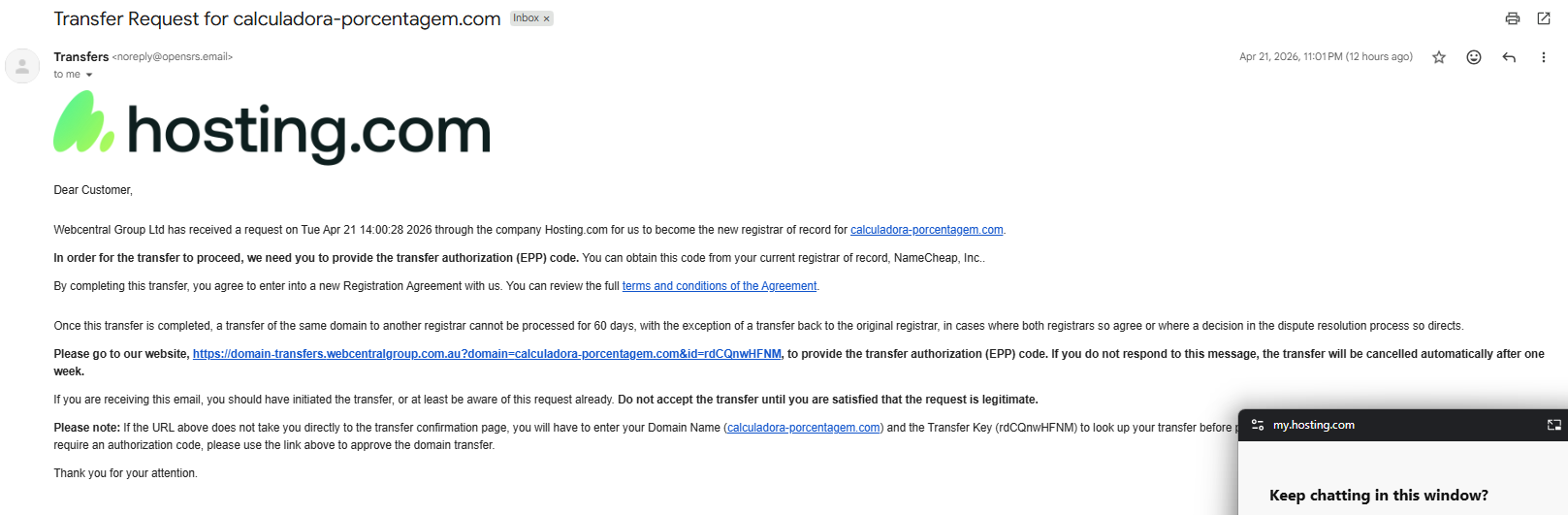Click the sender's profile avatar
The height and width of the screenshot is (515, 1568).
click(x=22, y=66)
